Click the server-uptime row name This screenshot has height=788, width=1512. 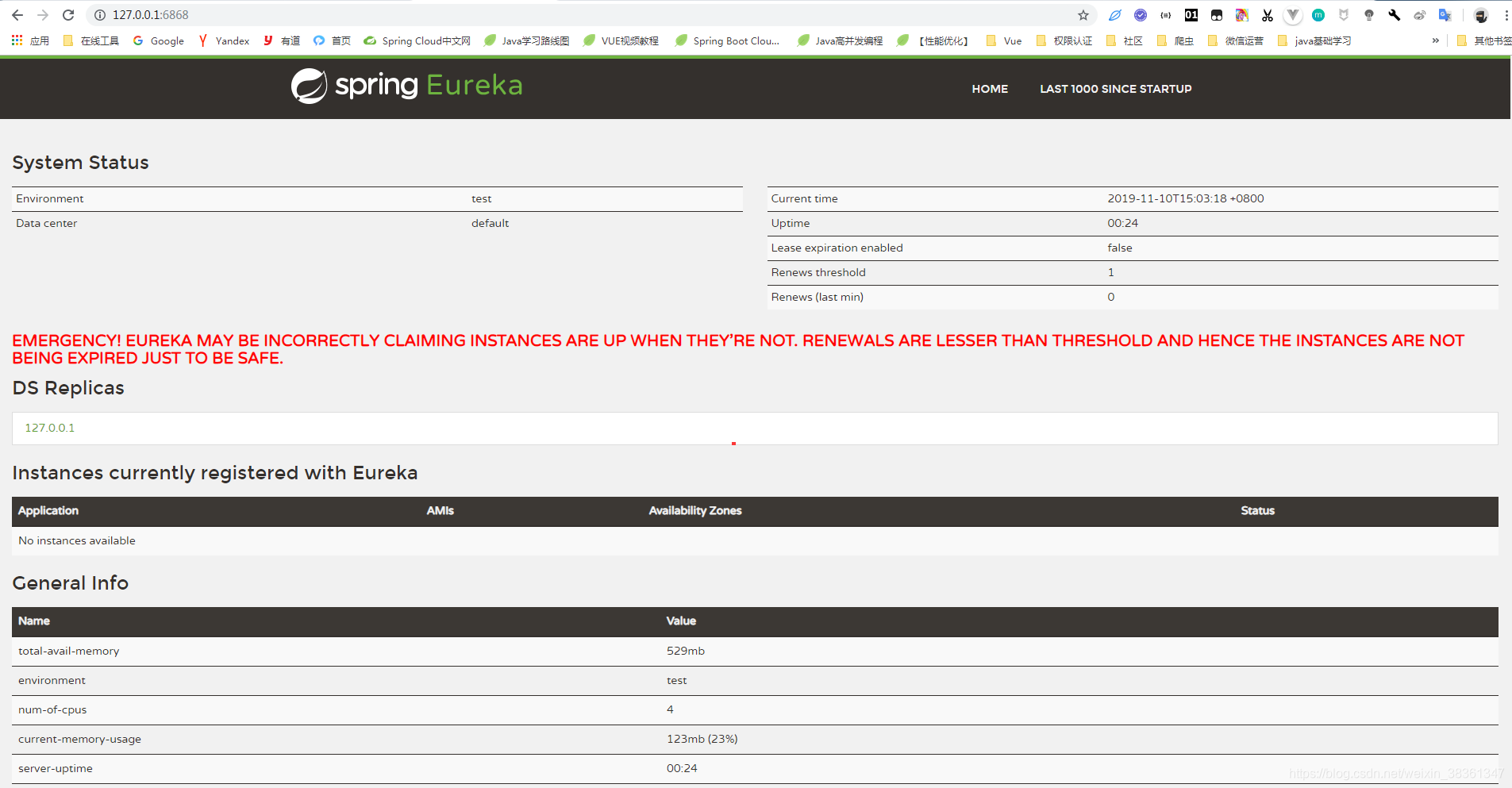coord(56,768)
